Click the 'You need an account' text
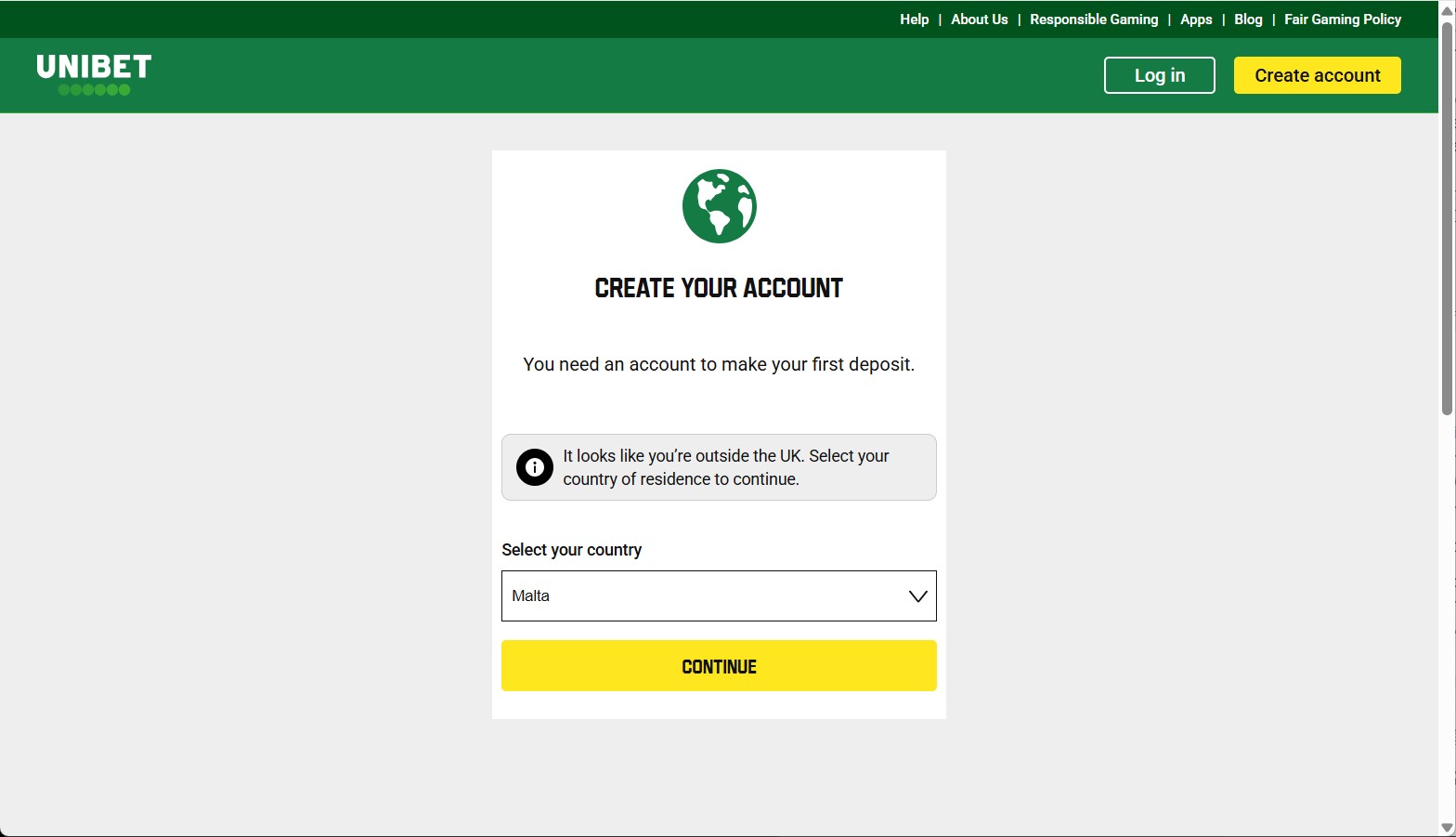The image size is (1456, 837). pos(719,364)
